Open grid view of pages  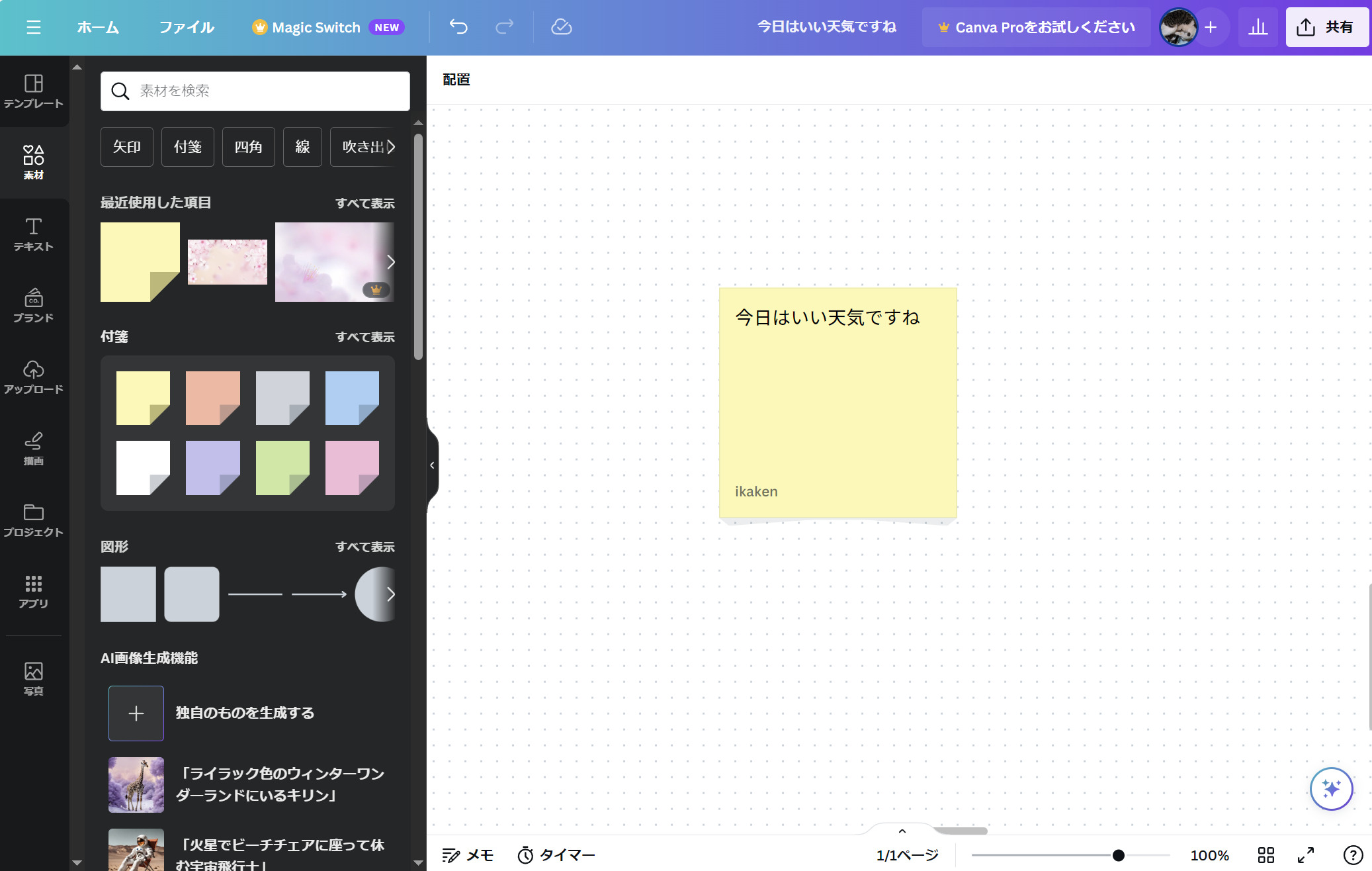(1266, 855)
